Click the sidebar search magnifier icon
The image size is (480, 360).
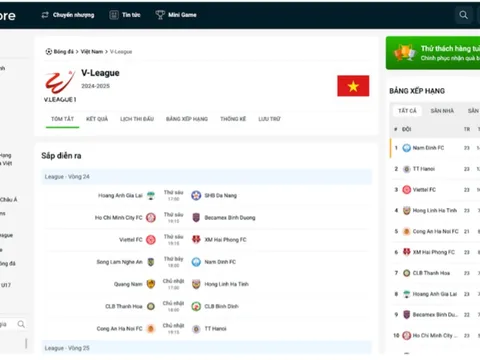pos(21,324)
